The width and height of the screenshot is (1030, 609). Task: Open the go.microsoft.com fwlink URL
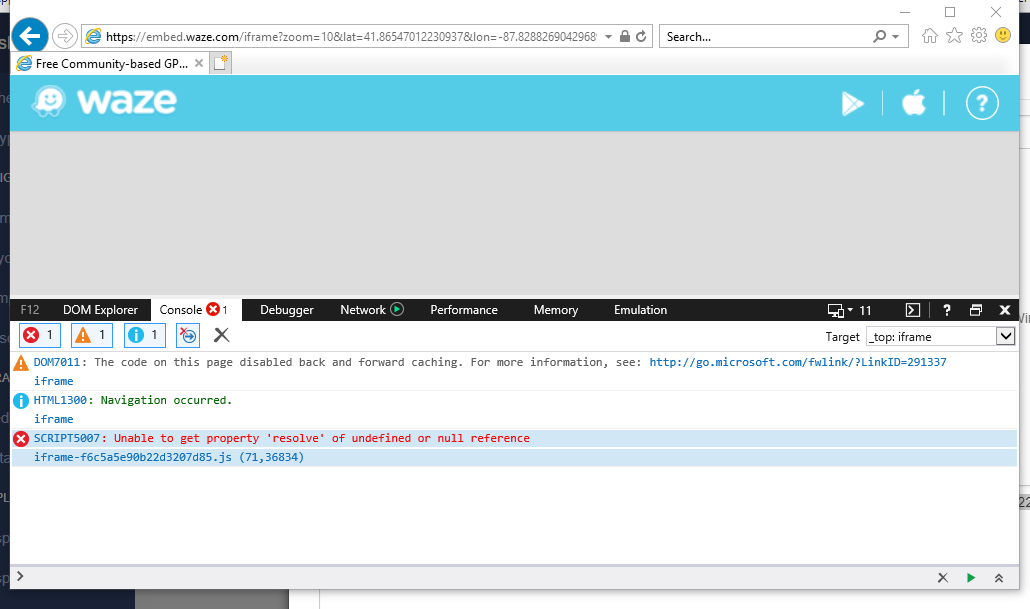coord(797,362)
